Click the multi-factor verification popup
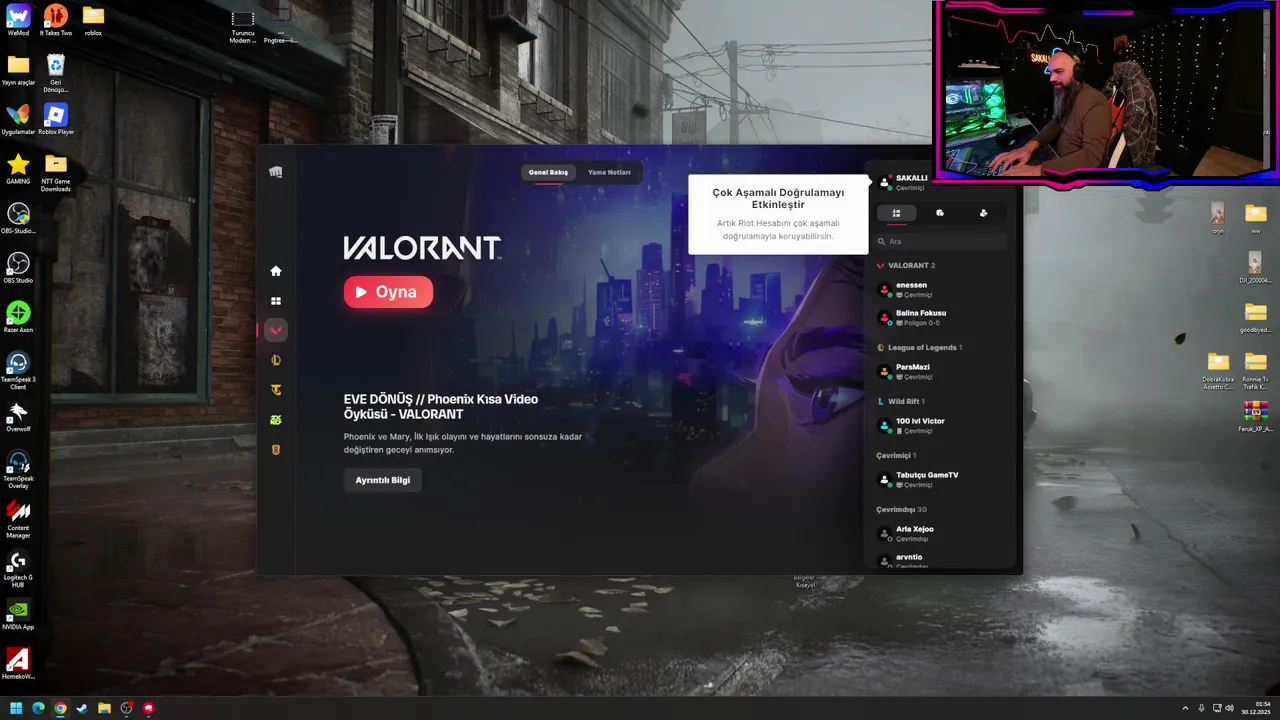Viewport: 1280px width, 720px height. (x=778, y=214)
